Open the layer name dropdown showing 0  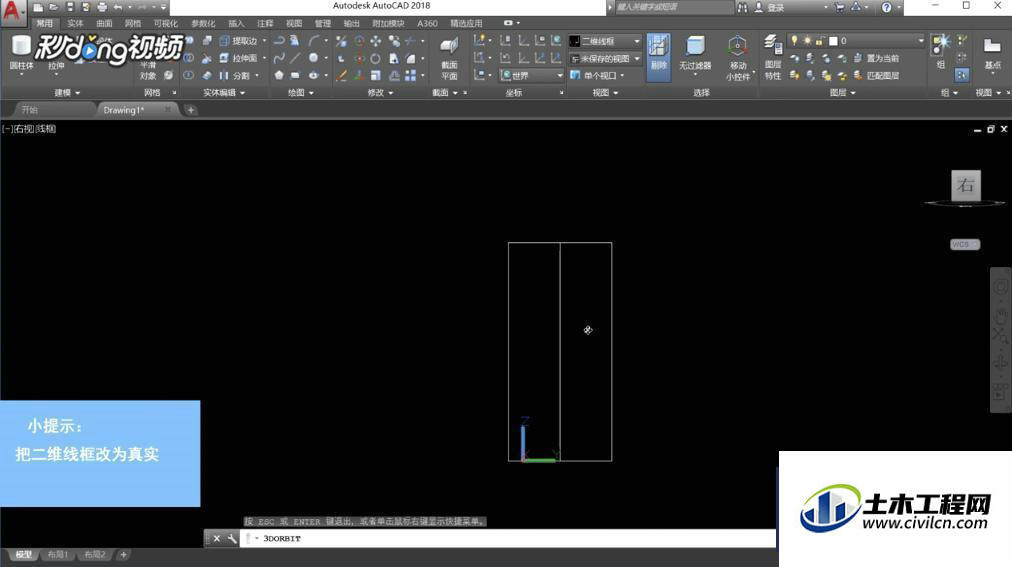856,41
